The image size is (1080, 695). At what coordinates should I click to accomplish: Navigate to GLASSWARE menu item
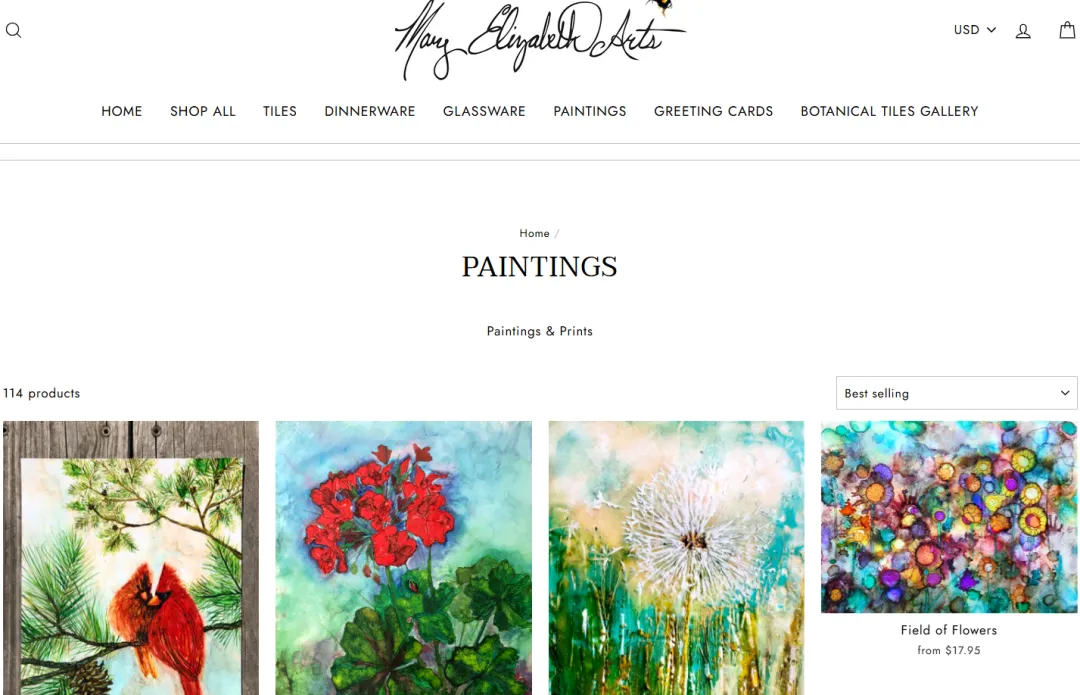pyautogui.click(x=484, y=112)
